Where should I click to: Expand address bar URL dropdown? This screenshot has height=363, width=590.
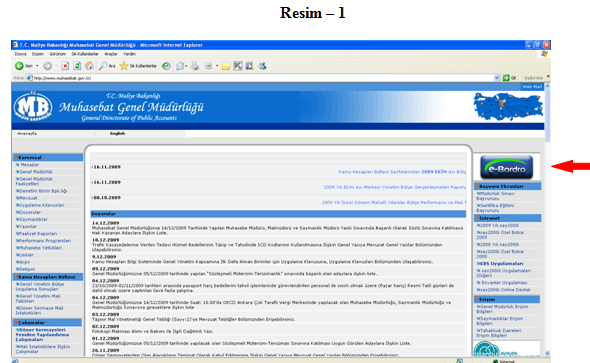[x=497, y=78]
